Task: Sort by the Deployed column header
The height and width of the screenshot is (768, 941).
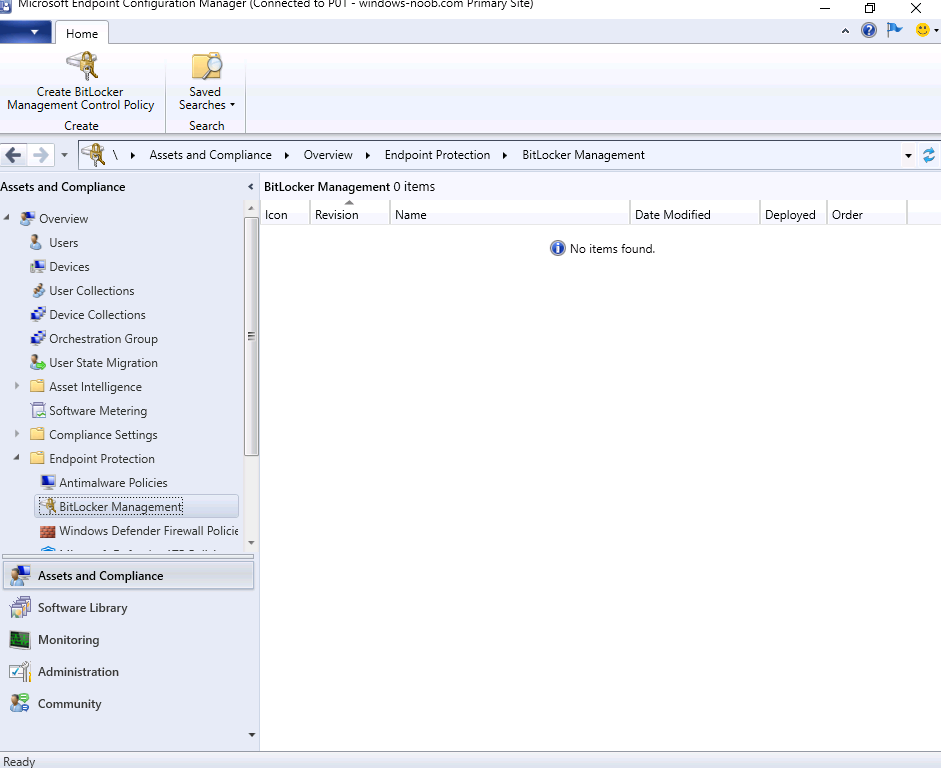Action: coord(793,213)
